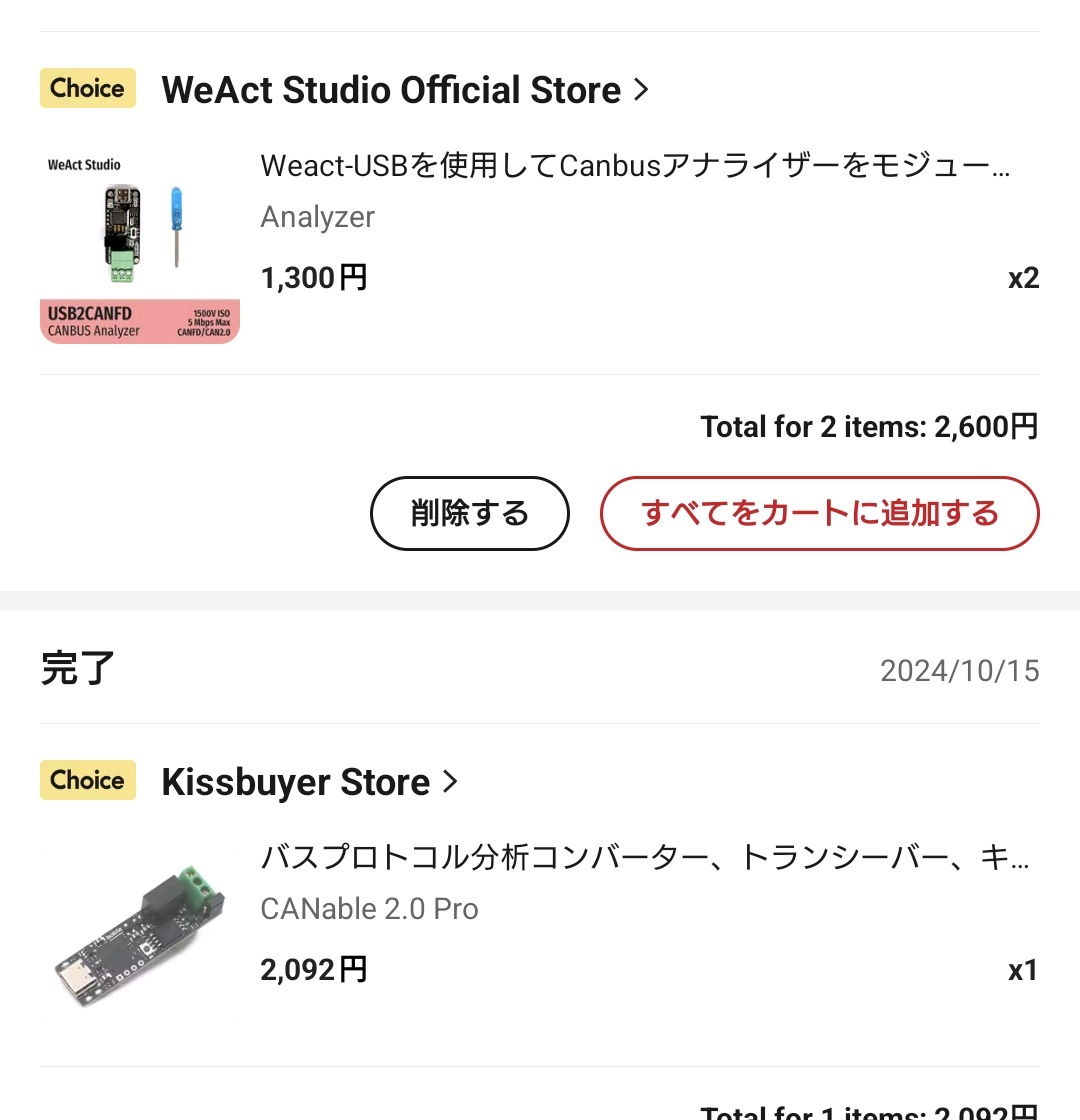Tap Choice badge beside WeAct Studio store
Image resolution: width=1080 pixels, height=1120 pixels.
click(88, 88)
